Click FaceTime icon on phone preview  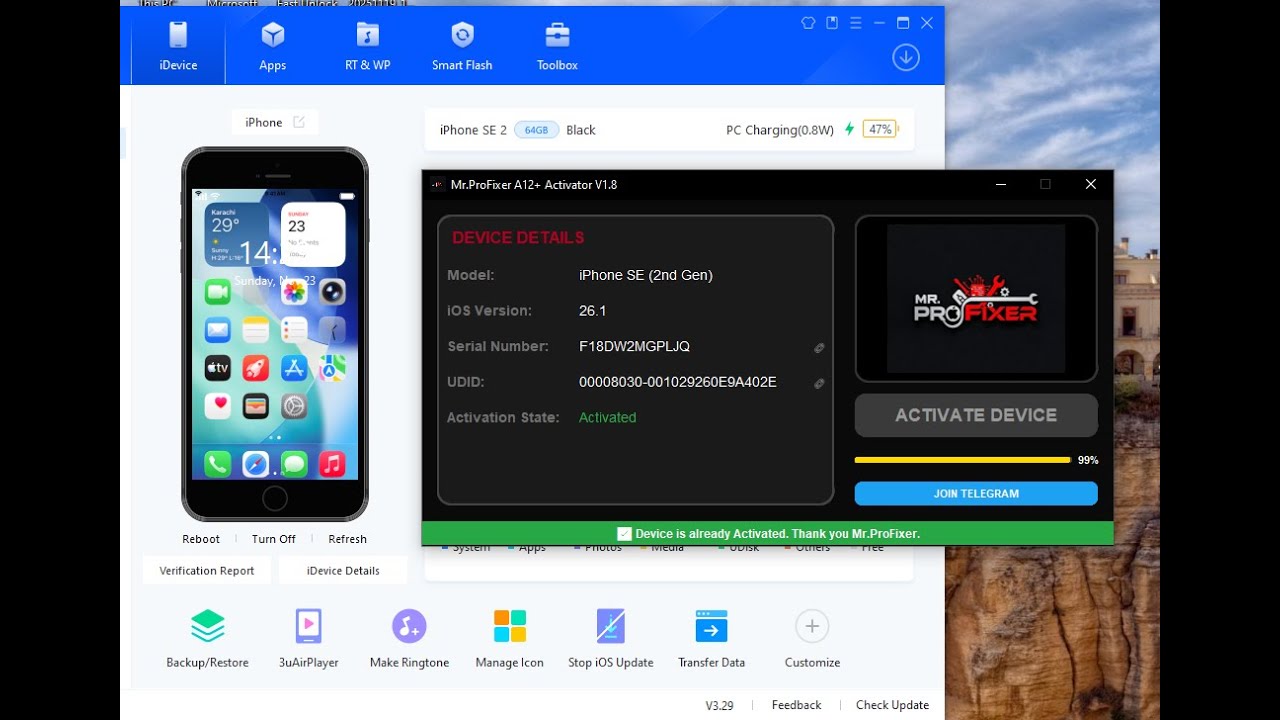click(218, 291)
